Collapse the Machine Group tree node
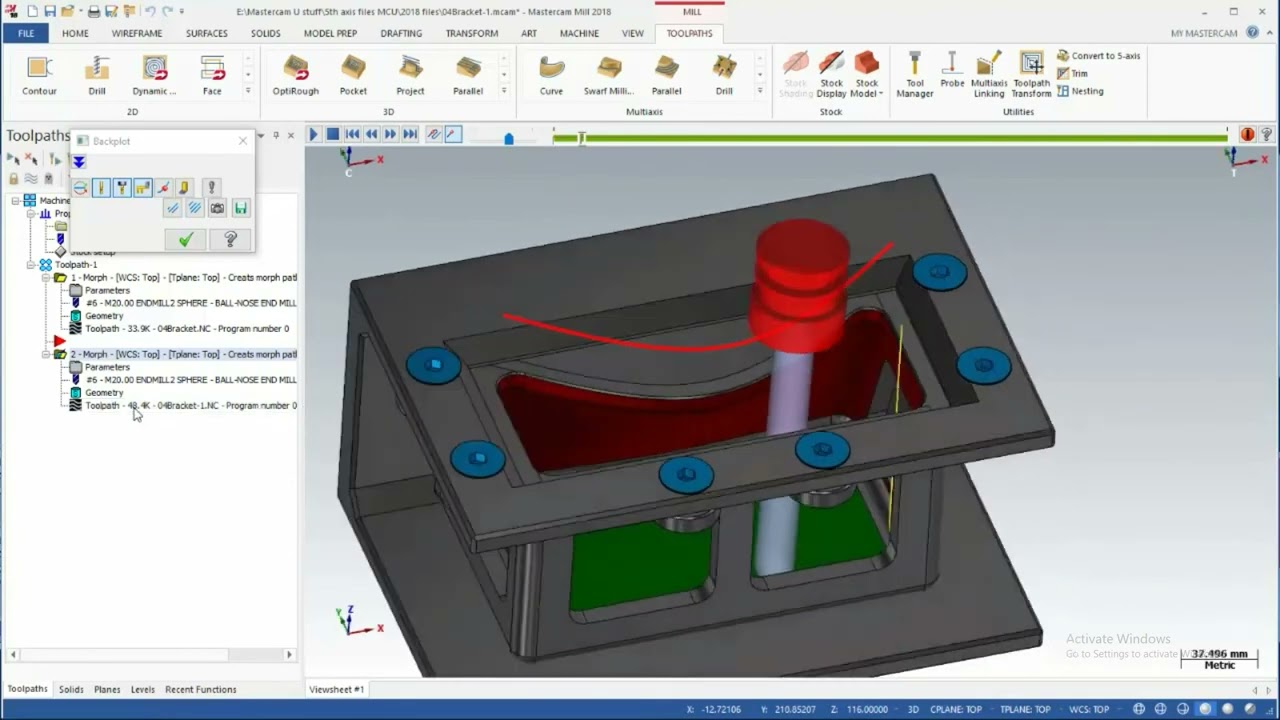Image resolution: width=1280 pixels, height=720 pixels. coord(16,200)
